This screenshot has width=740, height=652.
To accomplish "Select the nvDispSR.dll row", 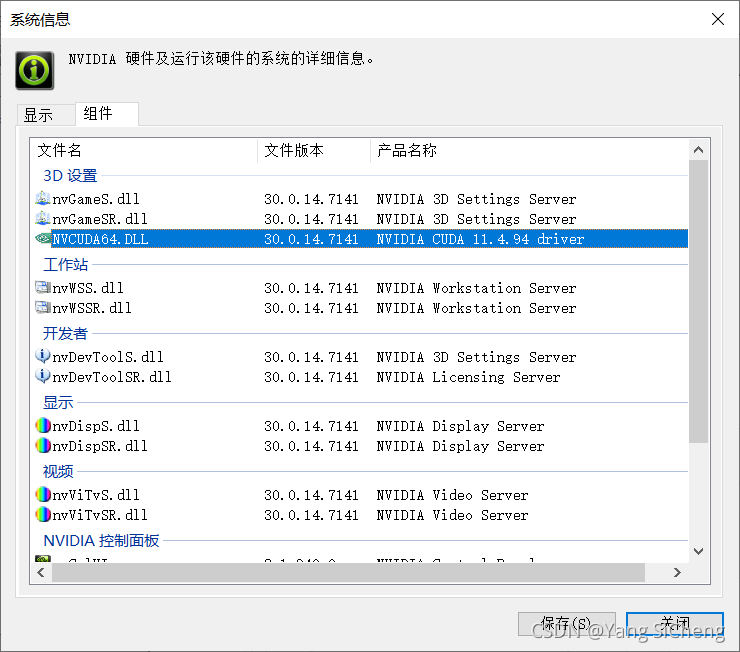I will [x=361, y=446].
